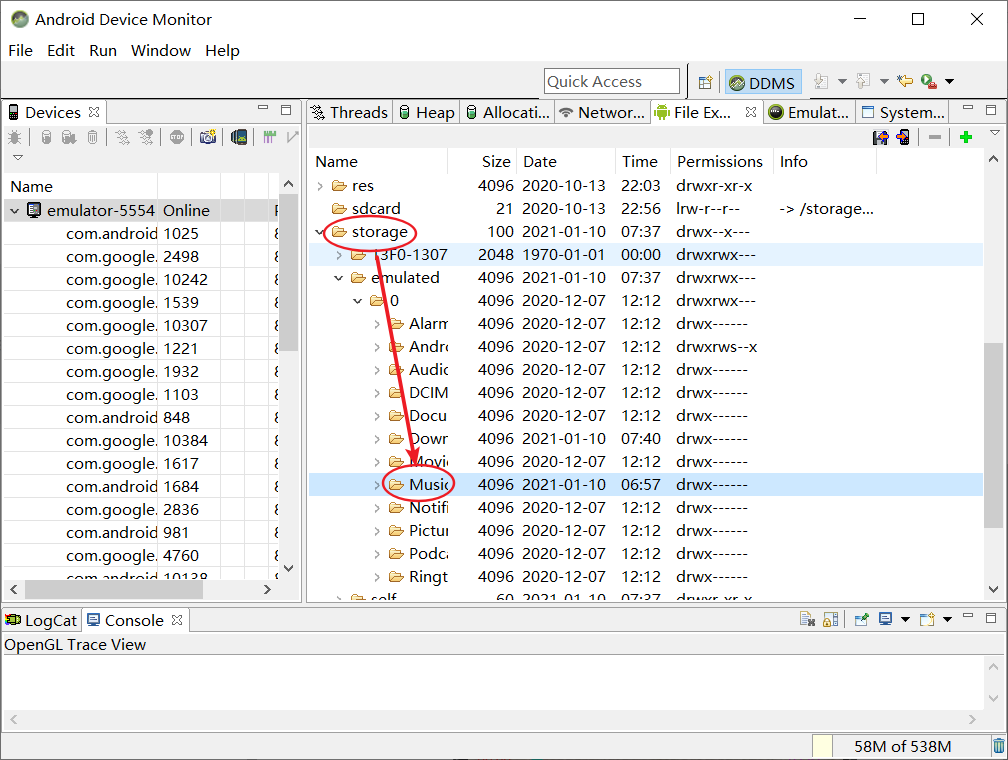This screenshot has height=760, width=1008.
Task: Collapse the emulated folder
Action: click(339, 278)
